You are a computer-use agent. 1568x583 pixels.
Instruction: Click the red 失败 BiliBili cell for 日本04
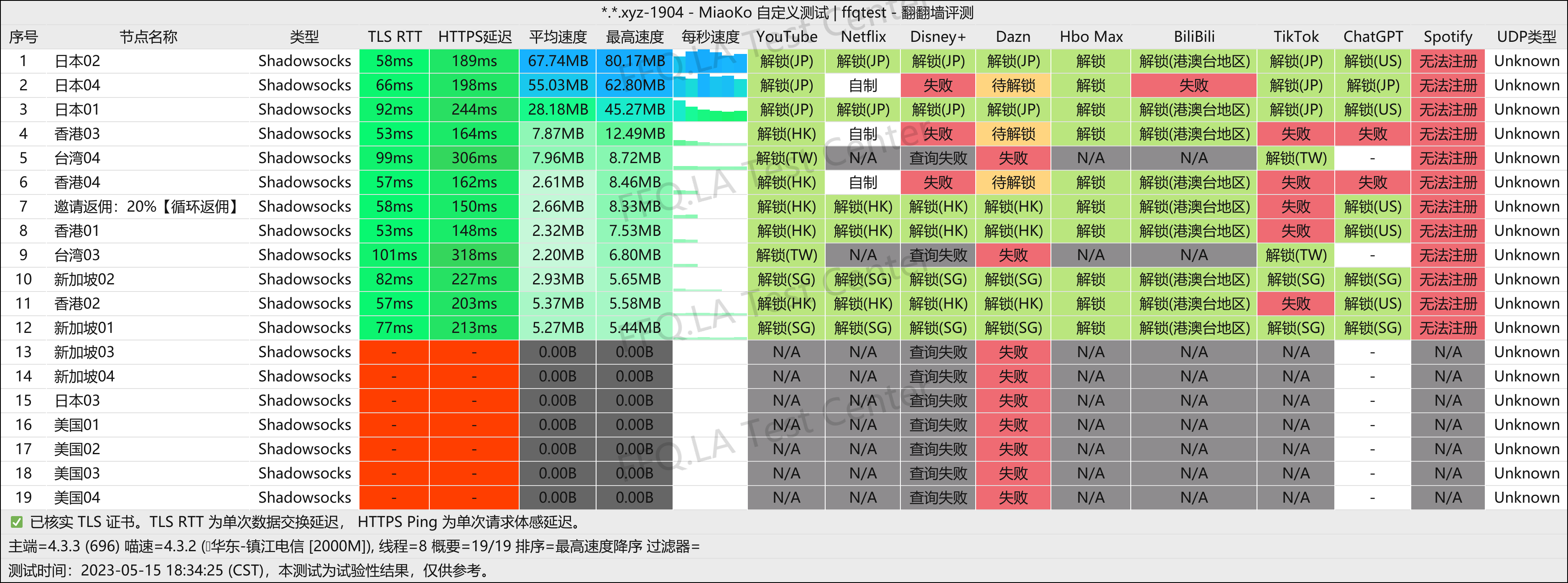pyautogui.click(x=1193, y=85)
